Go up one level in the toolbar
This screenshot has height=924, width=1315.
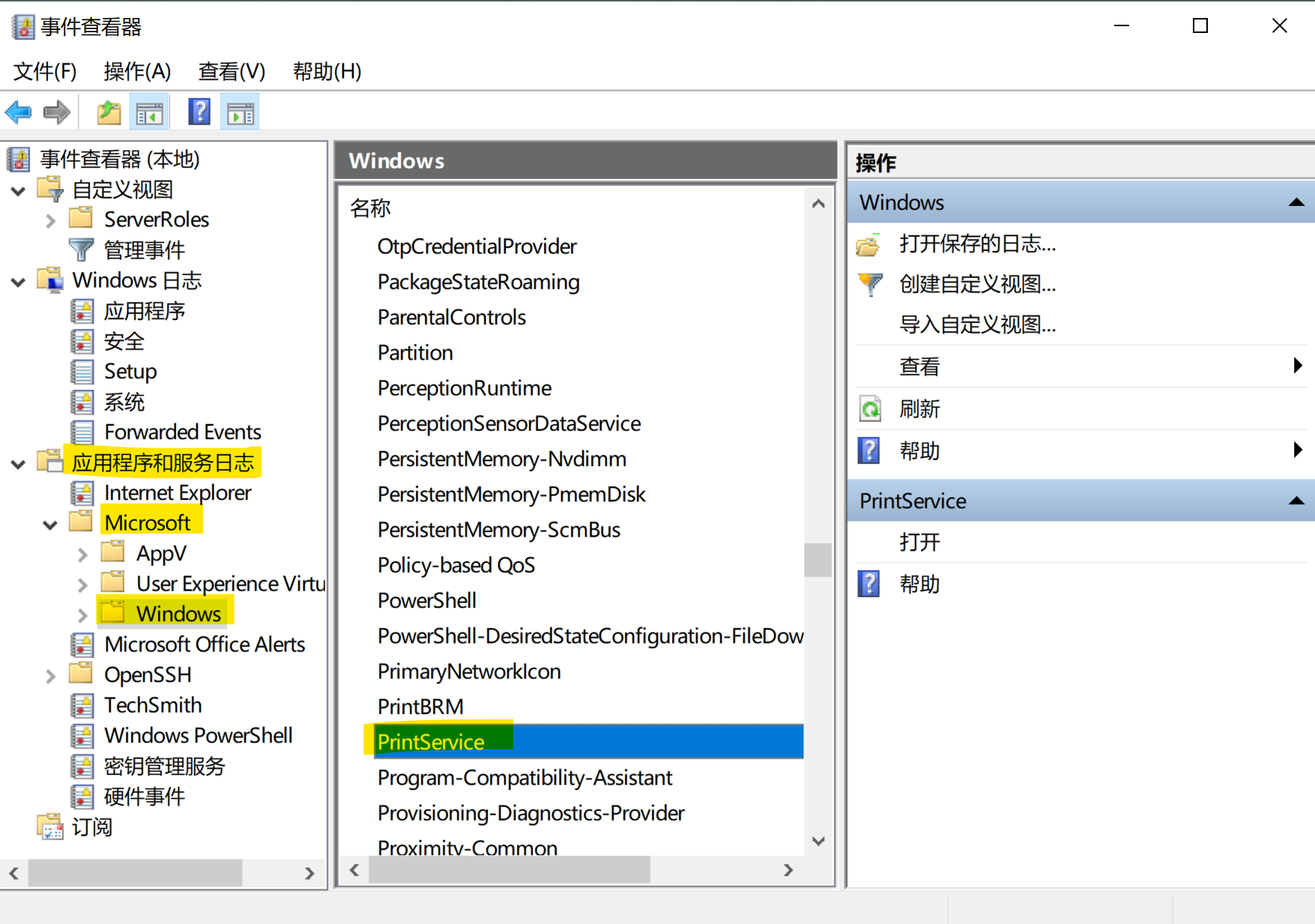pos(109,113)
